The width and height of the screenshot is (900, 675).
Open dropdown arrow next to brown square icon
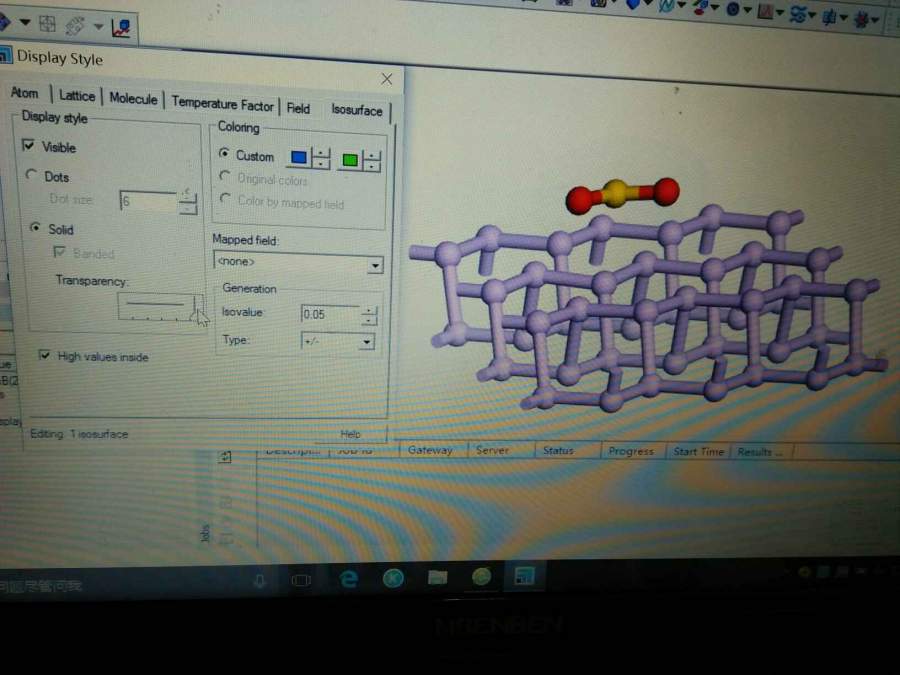[780, 13]
